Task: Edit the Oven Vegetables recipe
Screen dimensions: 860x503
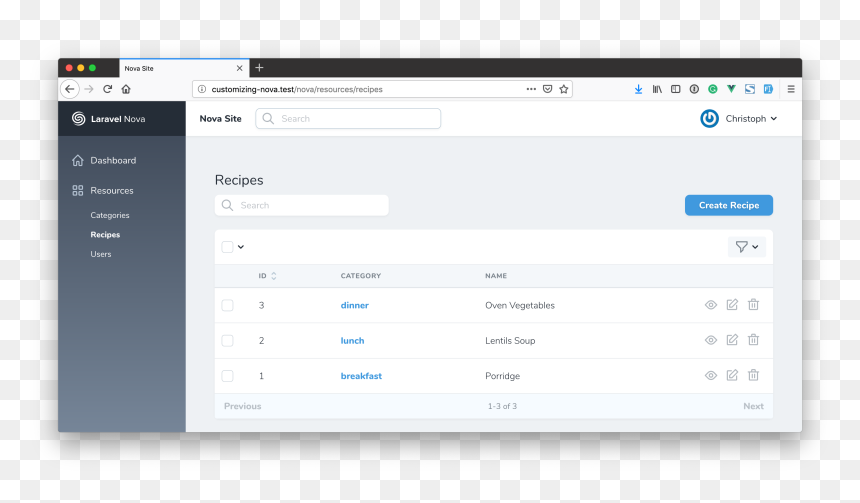Action: 732,304
